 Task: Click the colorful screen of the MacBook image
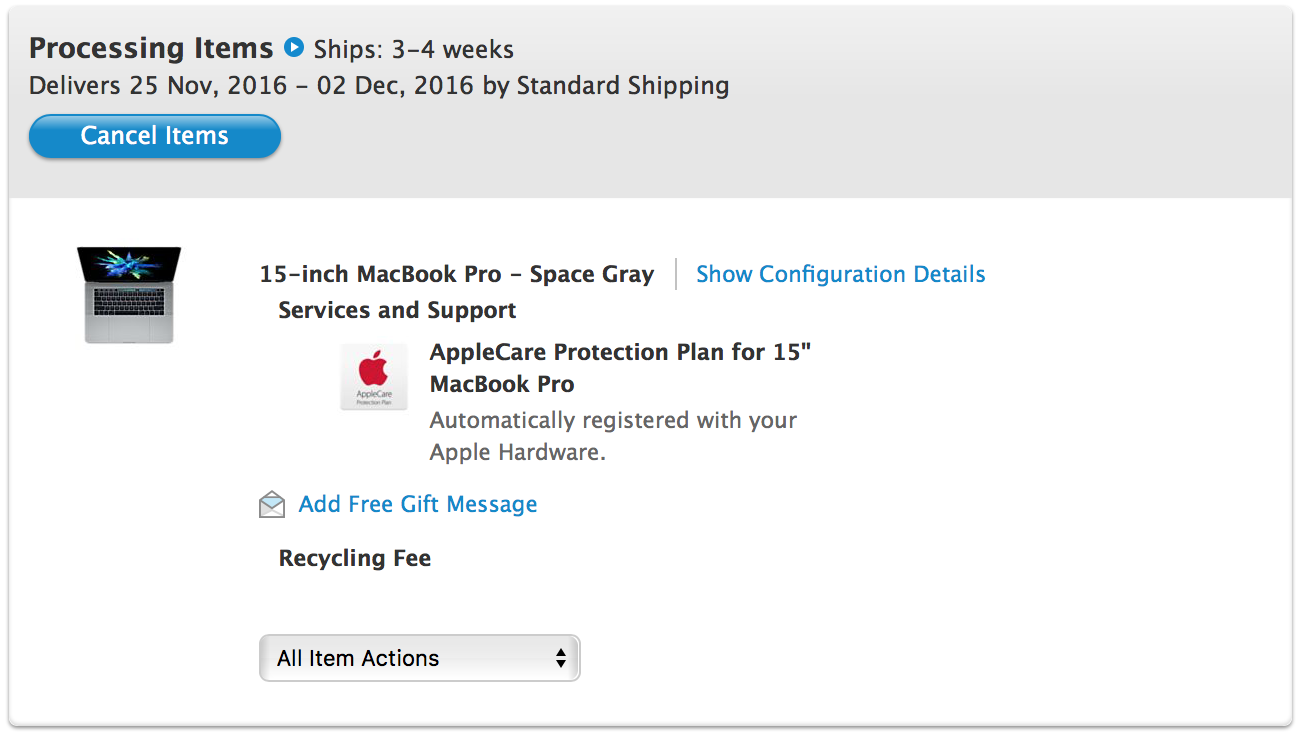(129, 265)
